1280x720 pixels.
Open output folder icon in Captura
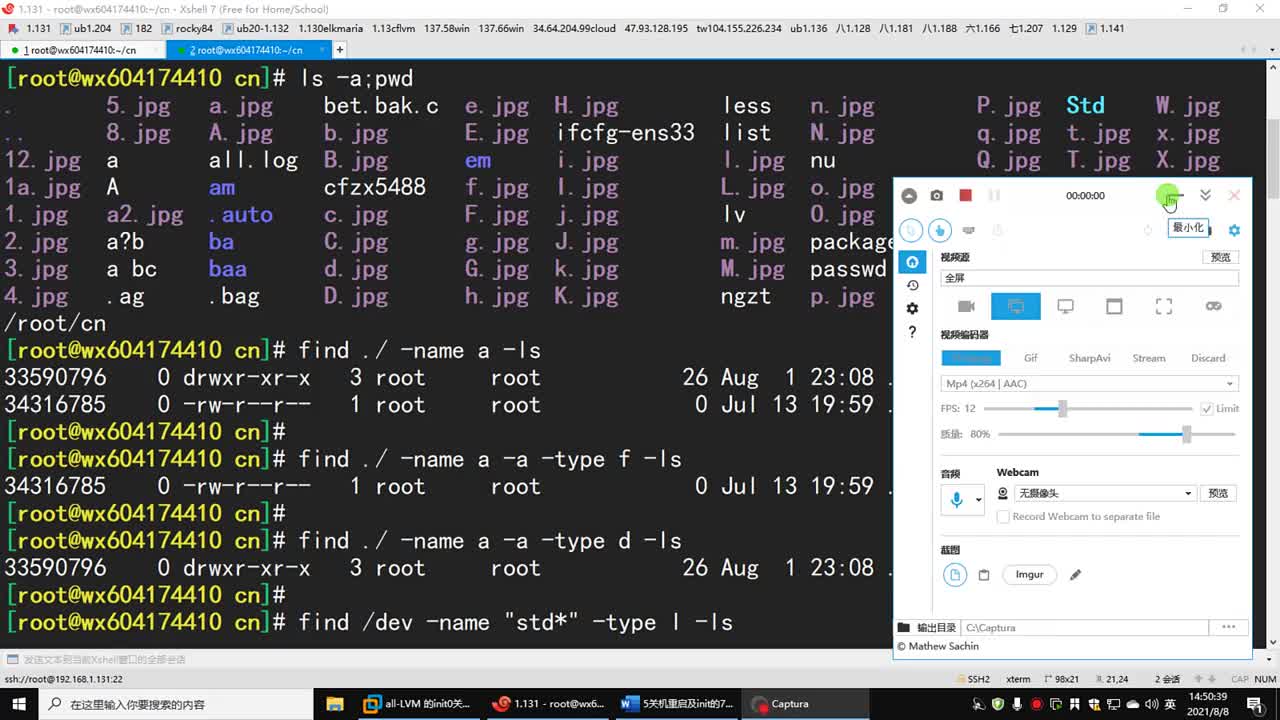point(904,628)
